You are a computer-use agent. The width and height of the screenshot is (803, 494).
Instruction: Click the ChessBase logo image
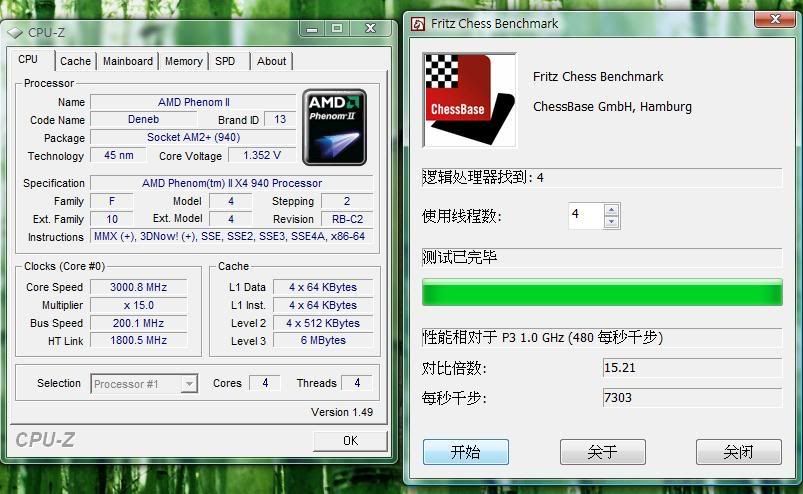(x=469, y=100)
